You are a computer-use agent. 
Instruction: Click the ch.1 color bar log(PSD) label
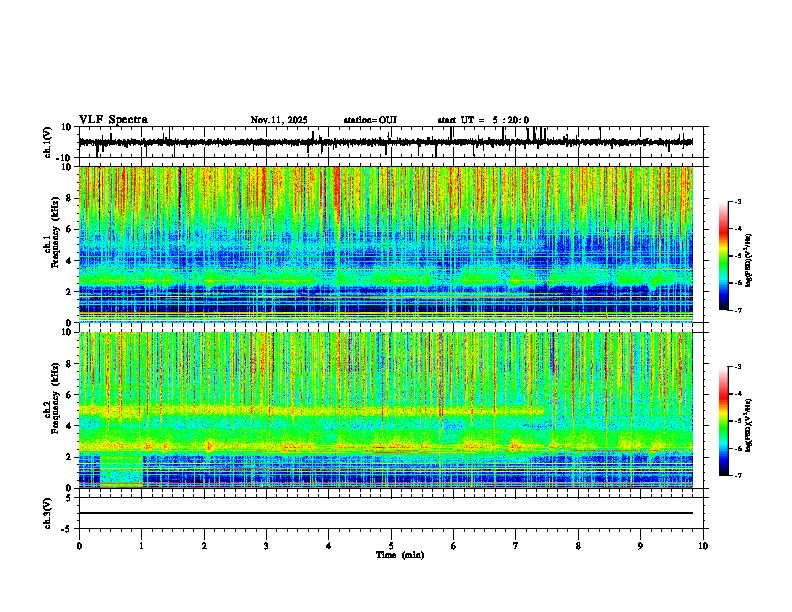pyautogui.click(x=749, y=260)
